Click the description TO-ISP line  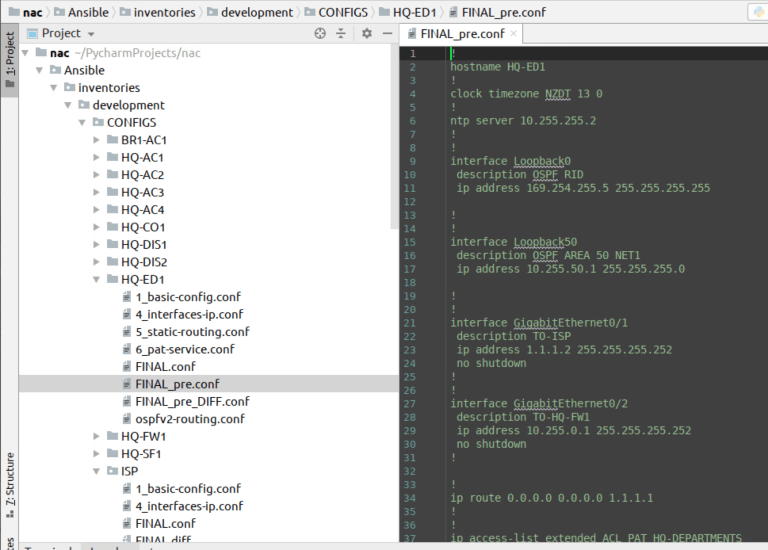click(x=514, y=336)
